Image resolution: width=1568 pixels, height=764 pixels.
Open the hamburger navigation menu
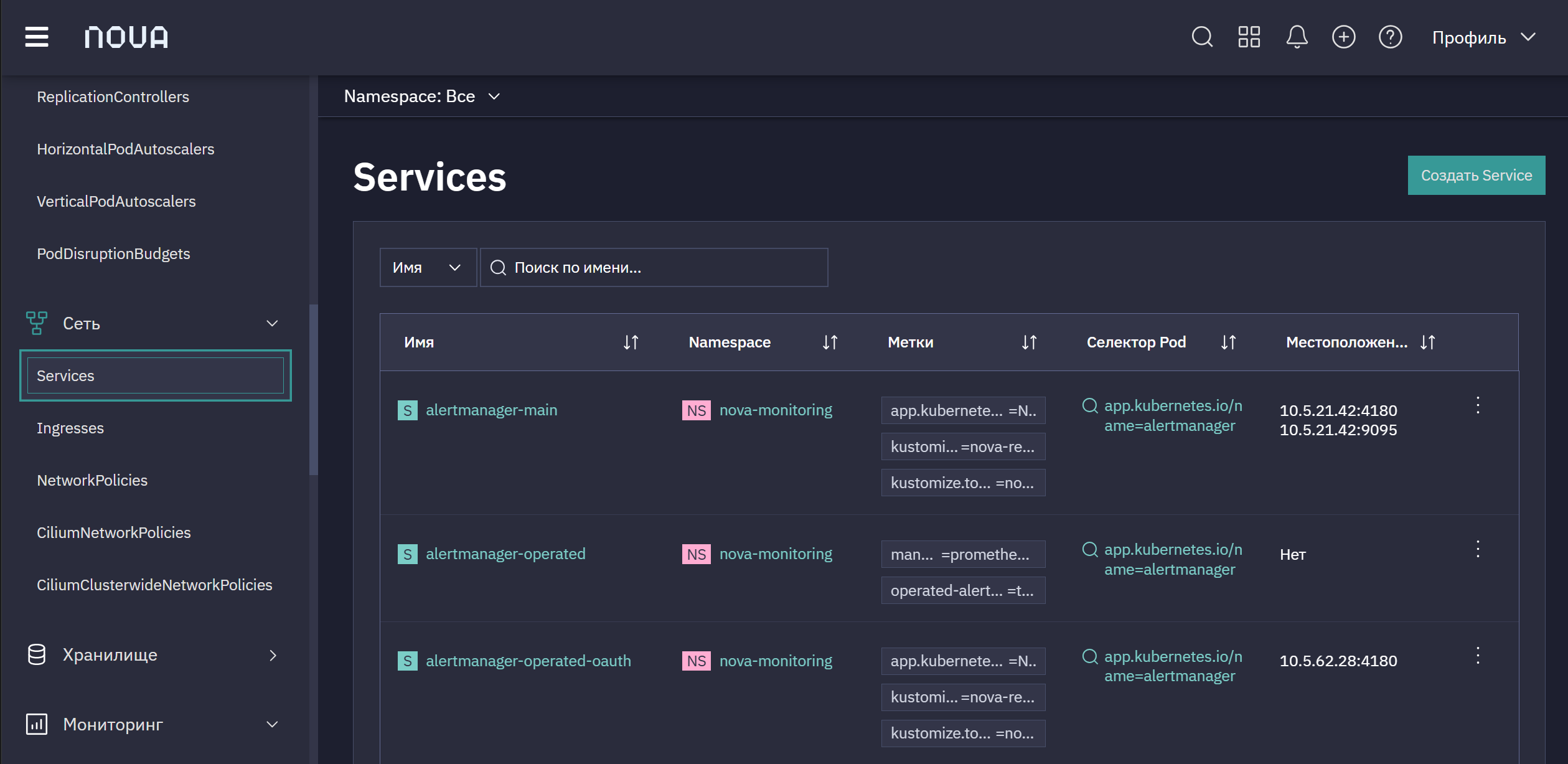37,37
